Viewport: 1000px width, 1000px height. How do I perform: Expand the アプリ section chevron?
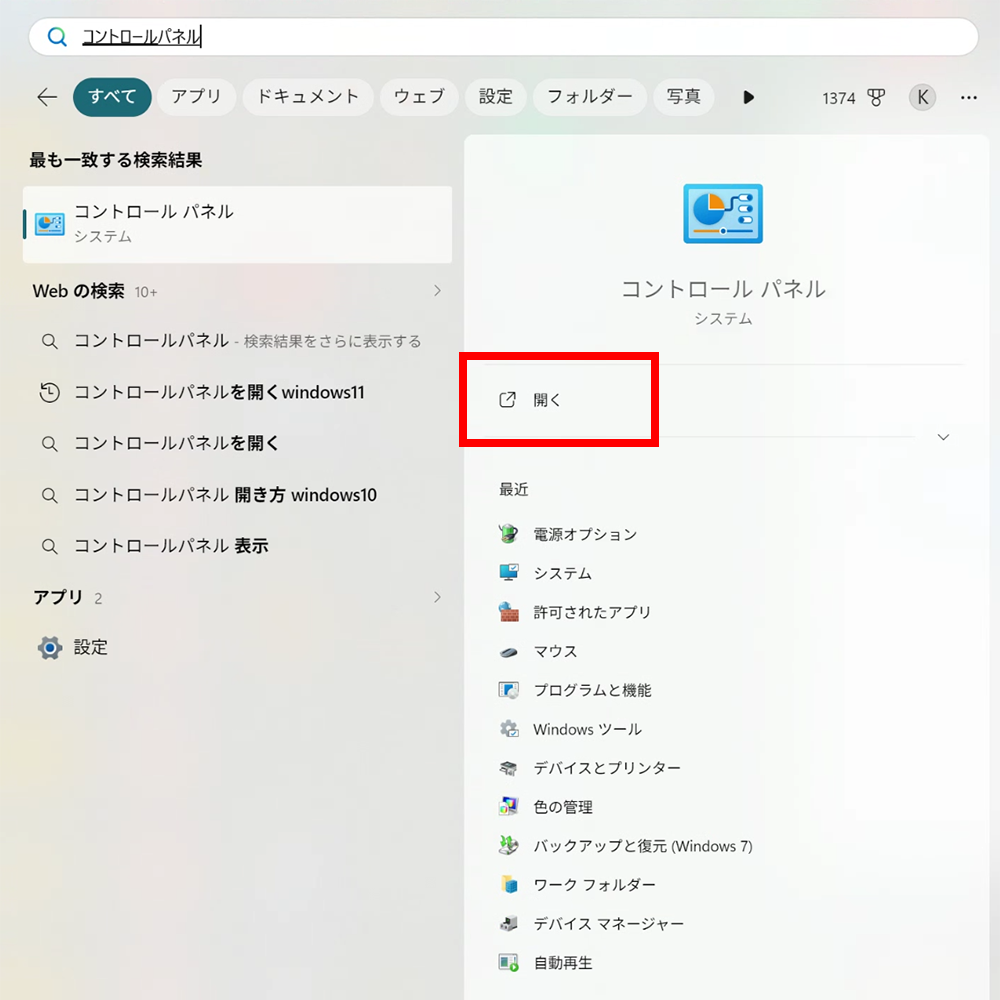(438, 597)
